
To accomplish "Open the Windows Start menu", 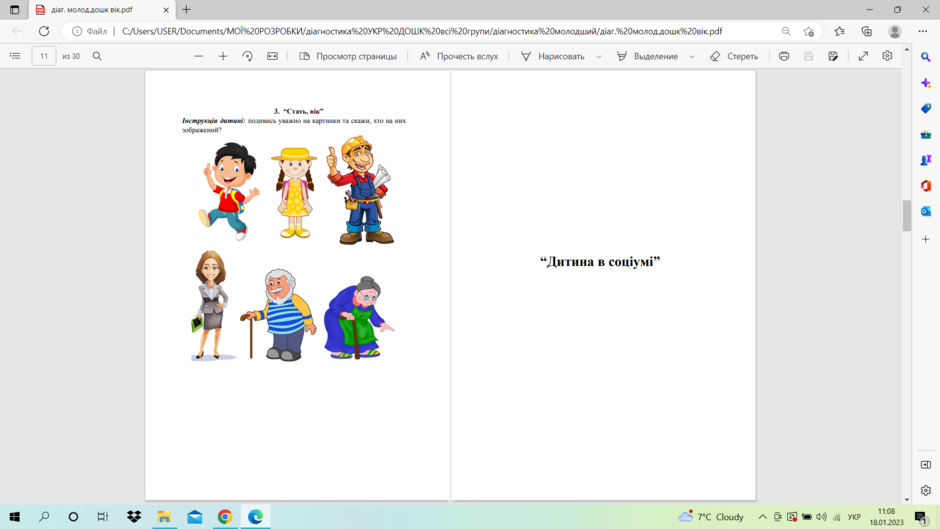I will click(15, 516).
